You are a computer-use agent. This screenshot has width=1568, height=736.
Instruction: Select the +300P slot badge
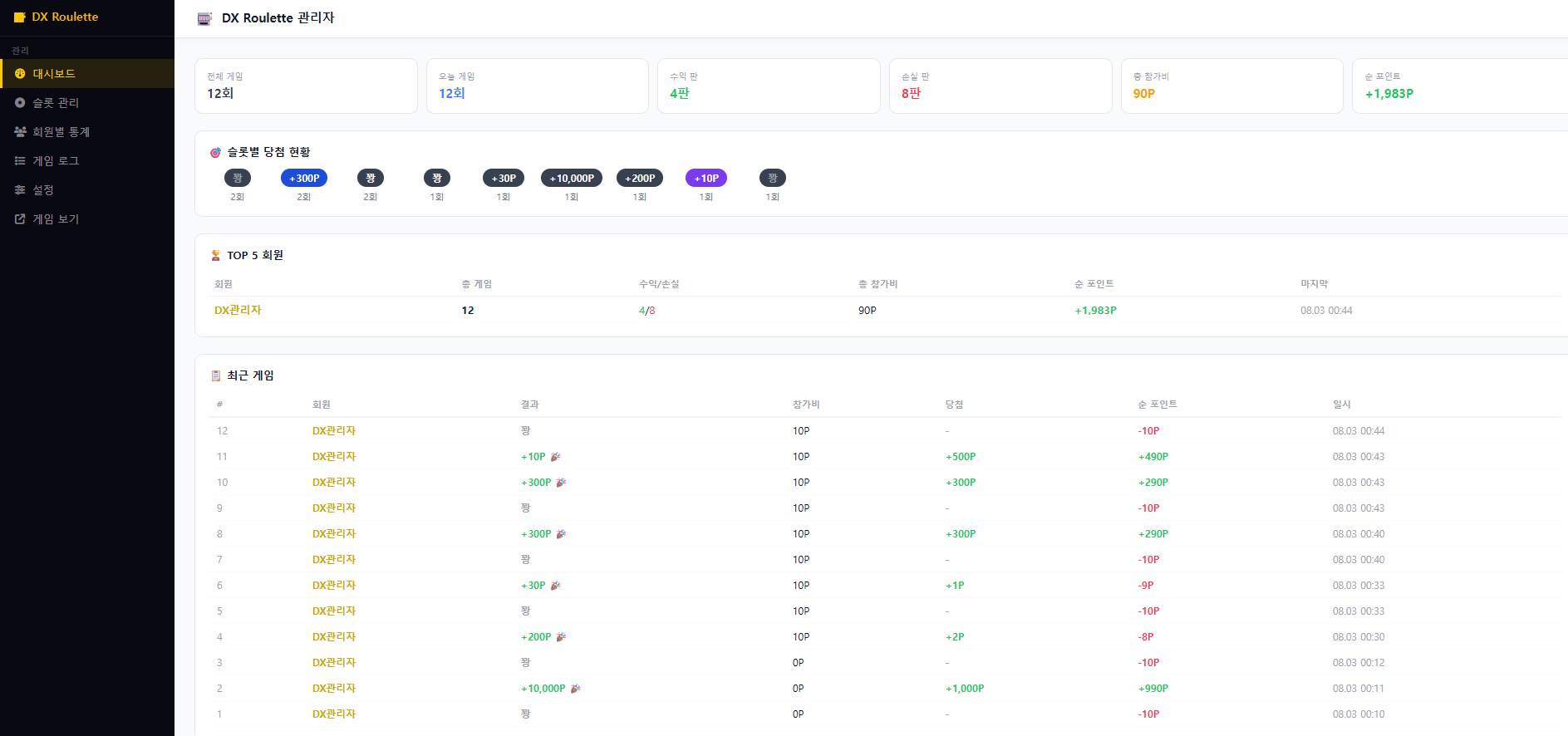[304, 178]
